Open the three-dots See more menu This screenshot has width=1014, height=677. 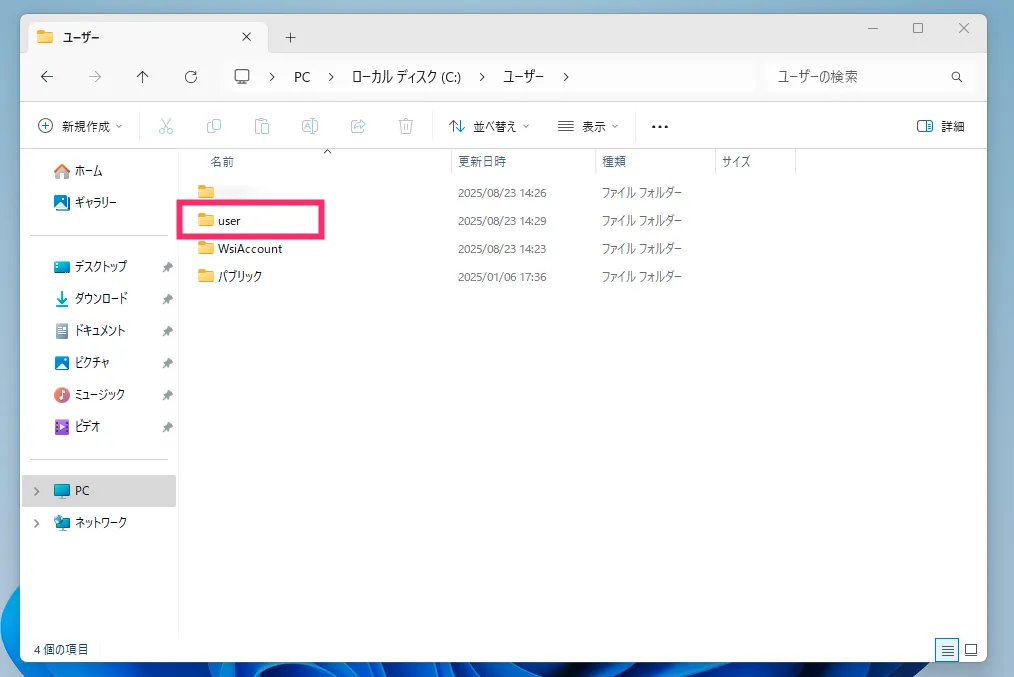click(660, 127)
